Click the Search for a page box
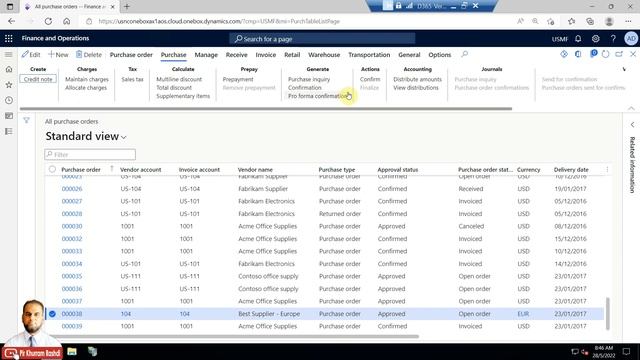This screenshot has width=640, height=360. click(x=322, y=39)
